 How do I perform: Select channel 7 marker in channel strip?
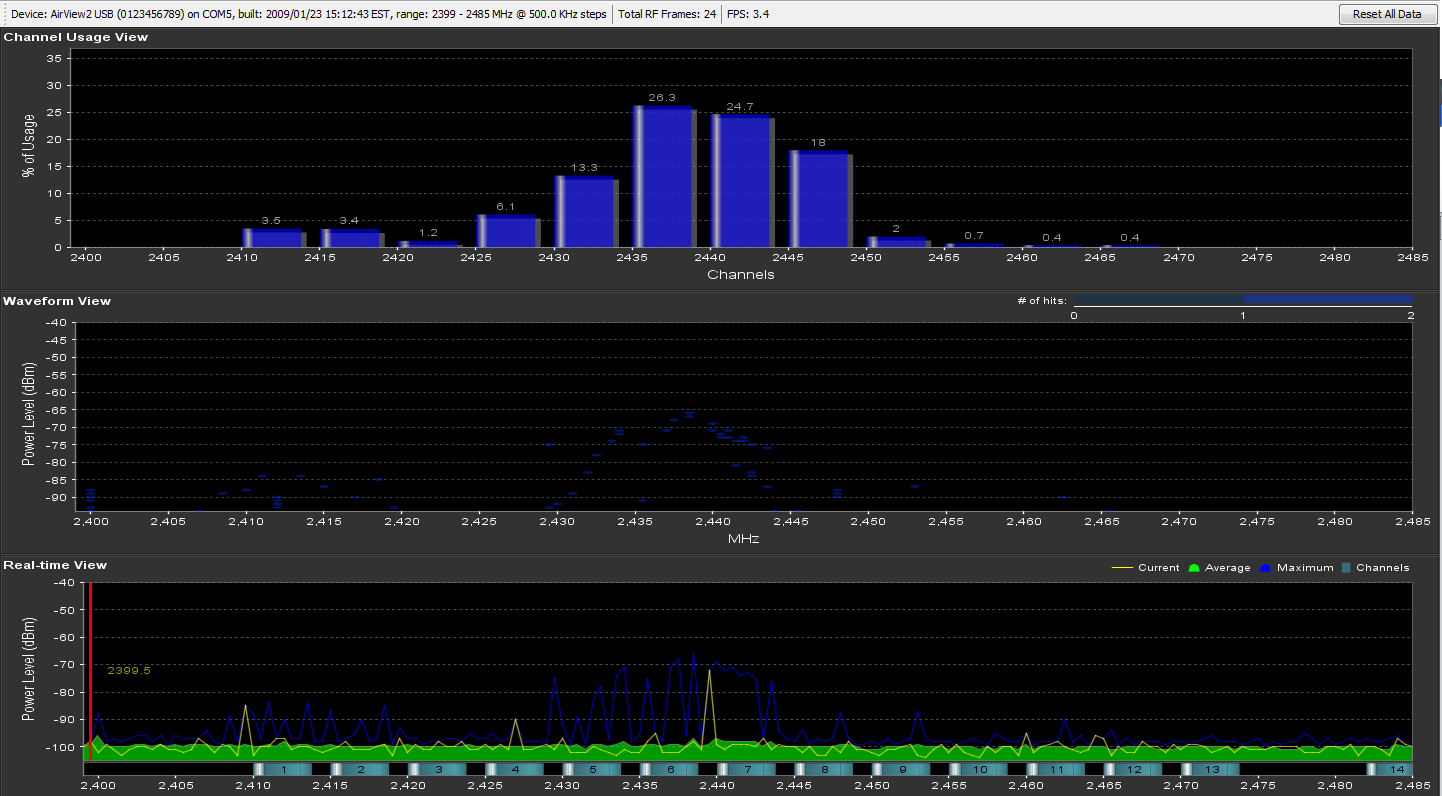click(x=746, y=769)
